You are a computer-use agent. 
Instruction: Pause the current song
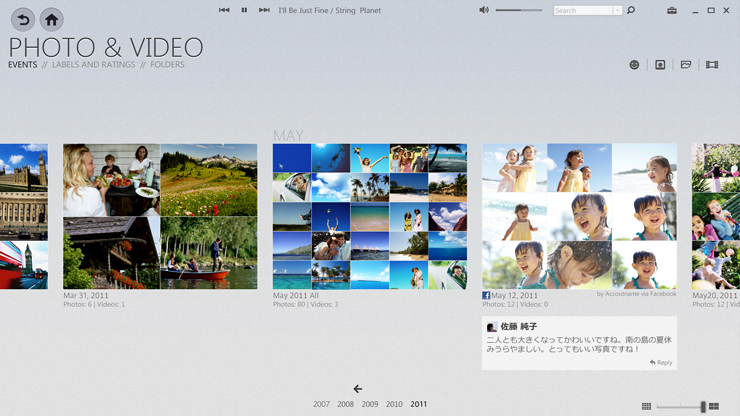(244, 11)
